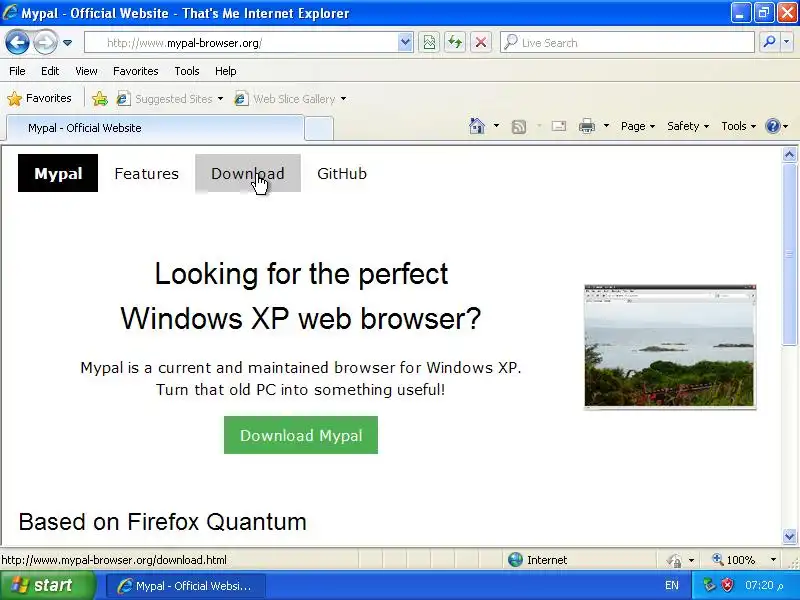
Task: Open the recent pages dropdown arrow
Action: point(67,43)
